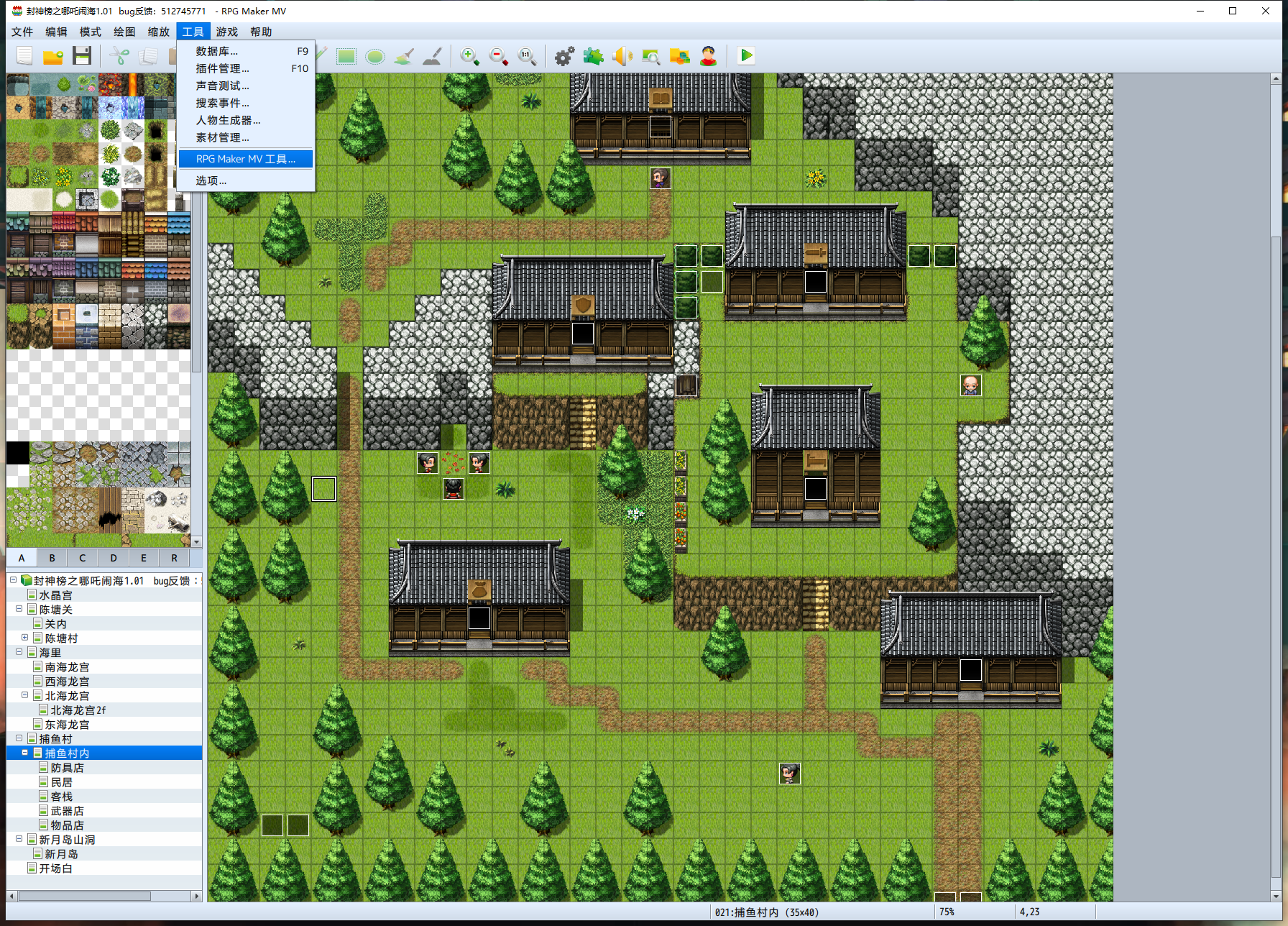1288x926 pixels.
Task: Open Database with the gears icon
Action: [x=564, y=56]
